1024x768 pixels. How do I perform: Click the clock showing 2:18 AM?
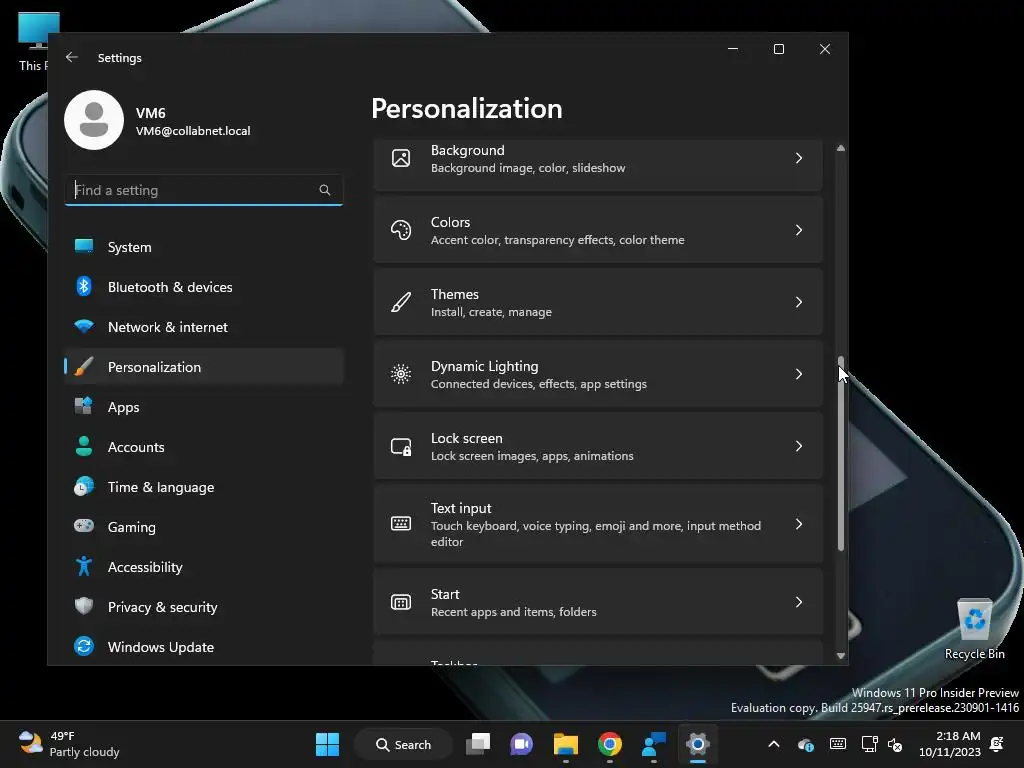pyautogui.click(x=950, y=744)
